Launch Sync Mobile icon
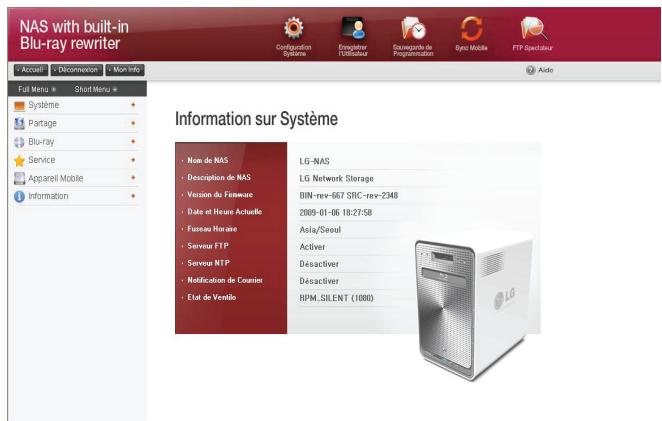This screenshot has width=662, height=421. (471, 28)
